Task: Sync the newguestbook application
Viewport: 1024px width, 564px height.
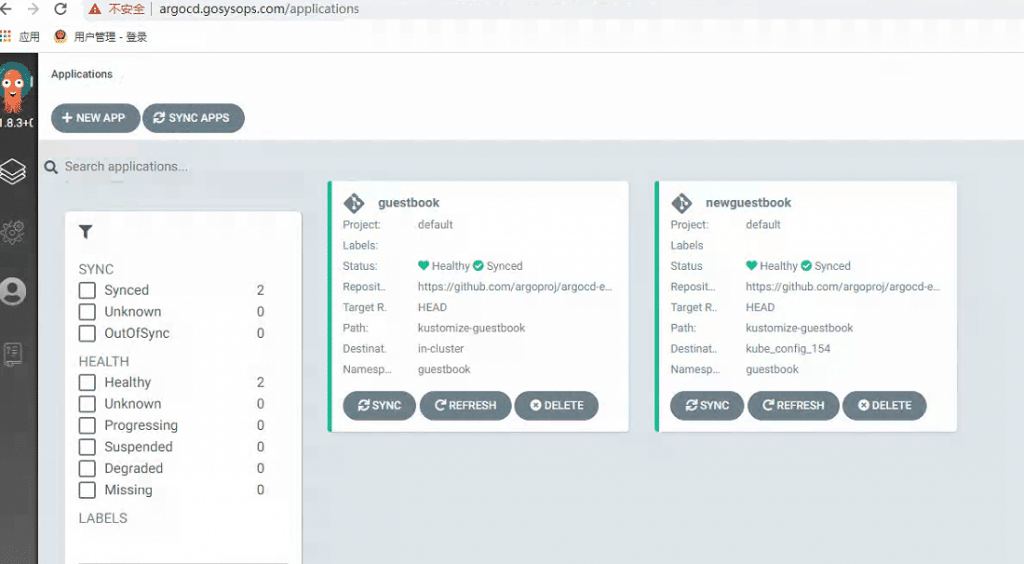Action: [707, 405]
